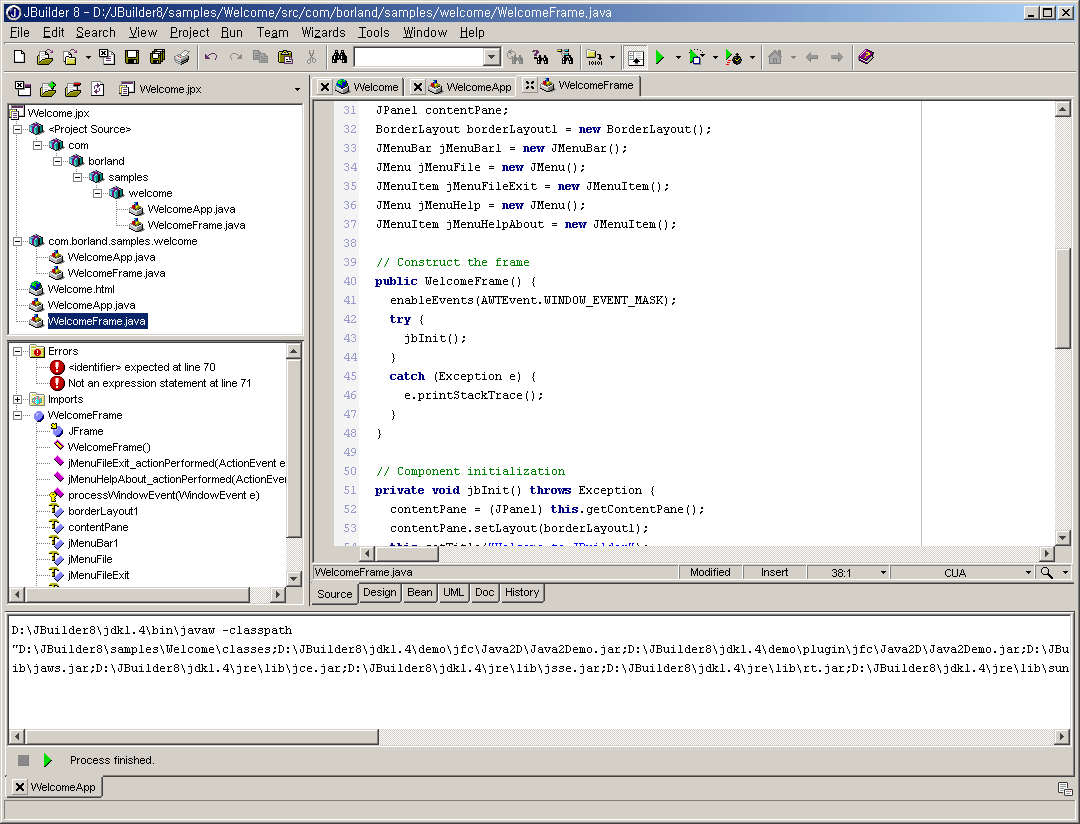Viewport: 1080px width, 824px height.
Task: Expand the Imports node in structure pane
Action: 18,399
